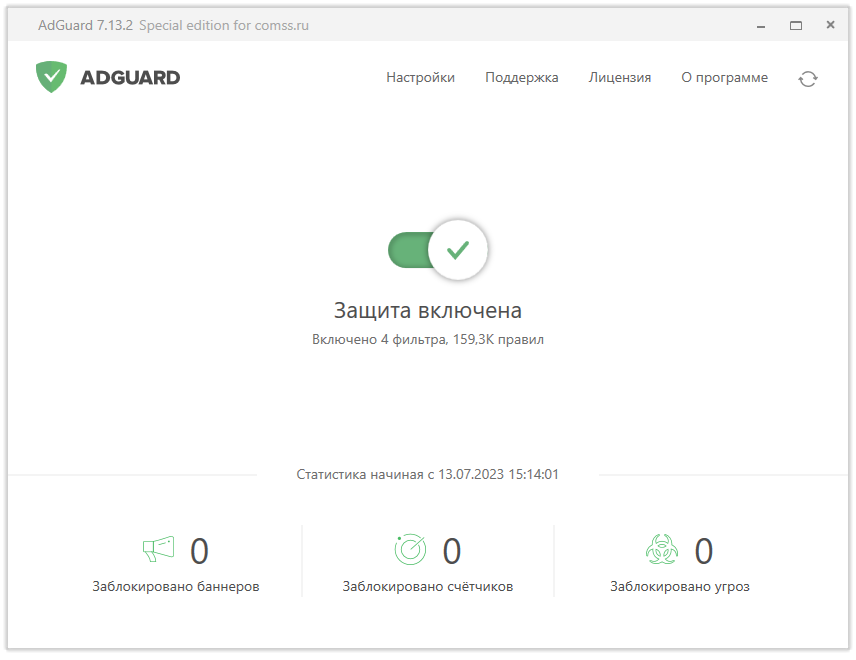Click the AdGuard green shield logo

(x=51, y=77)
